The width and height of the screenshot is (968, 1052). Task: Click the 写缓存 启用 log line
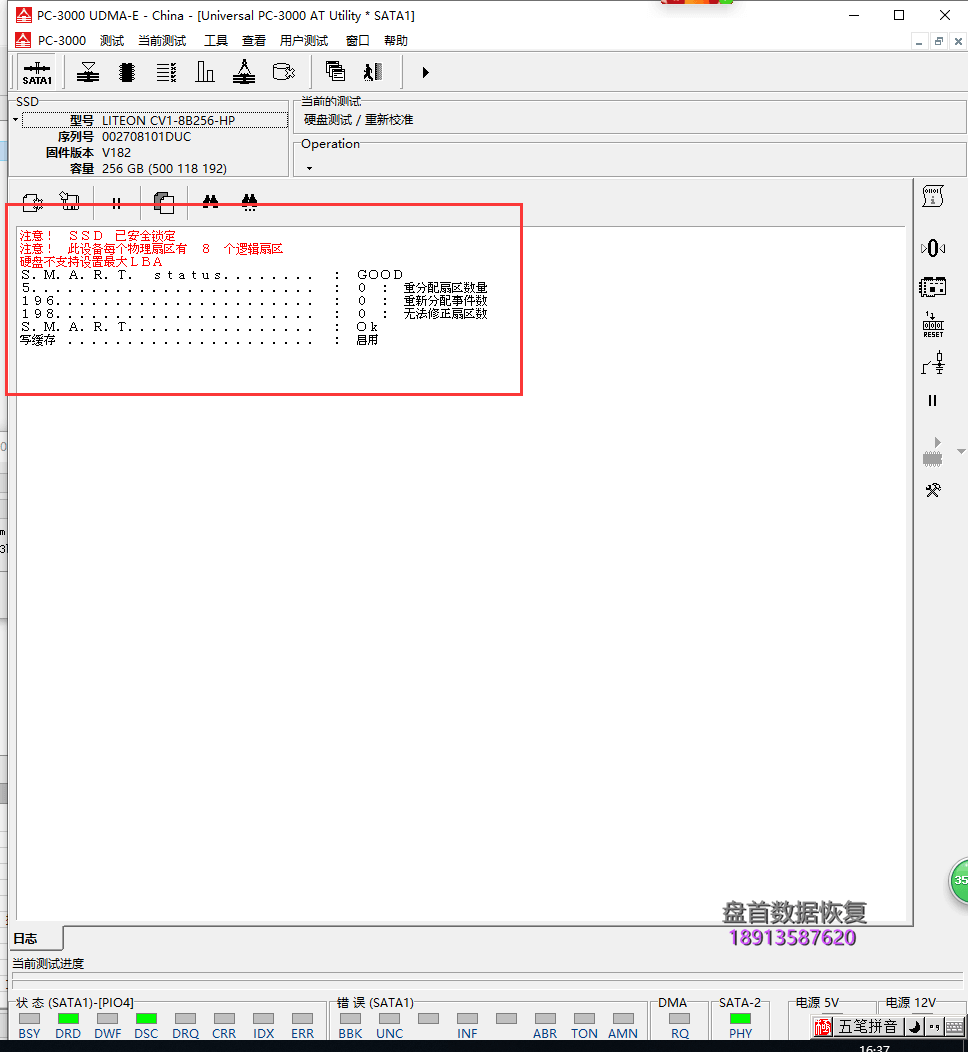(199, 339)
